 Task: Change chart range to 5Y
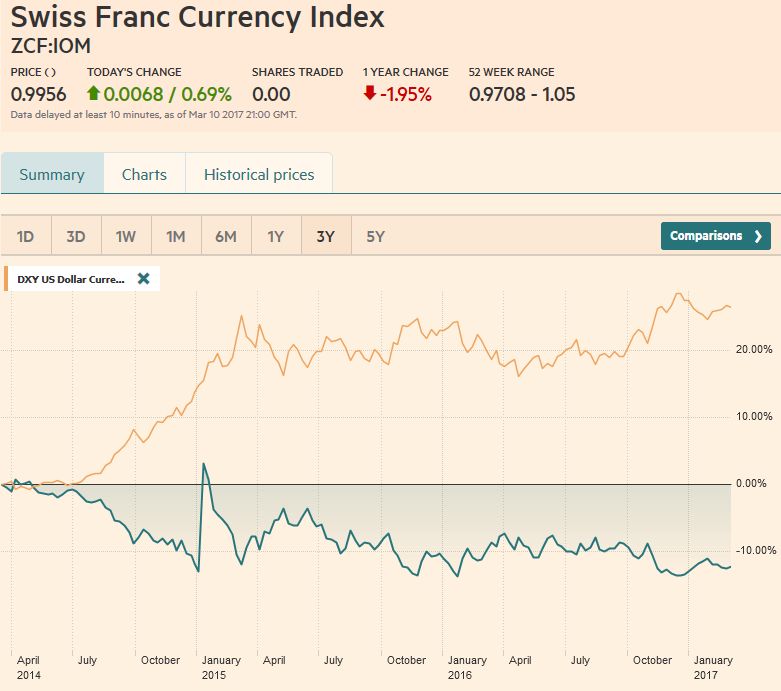(376, 237)
